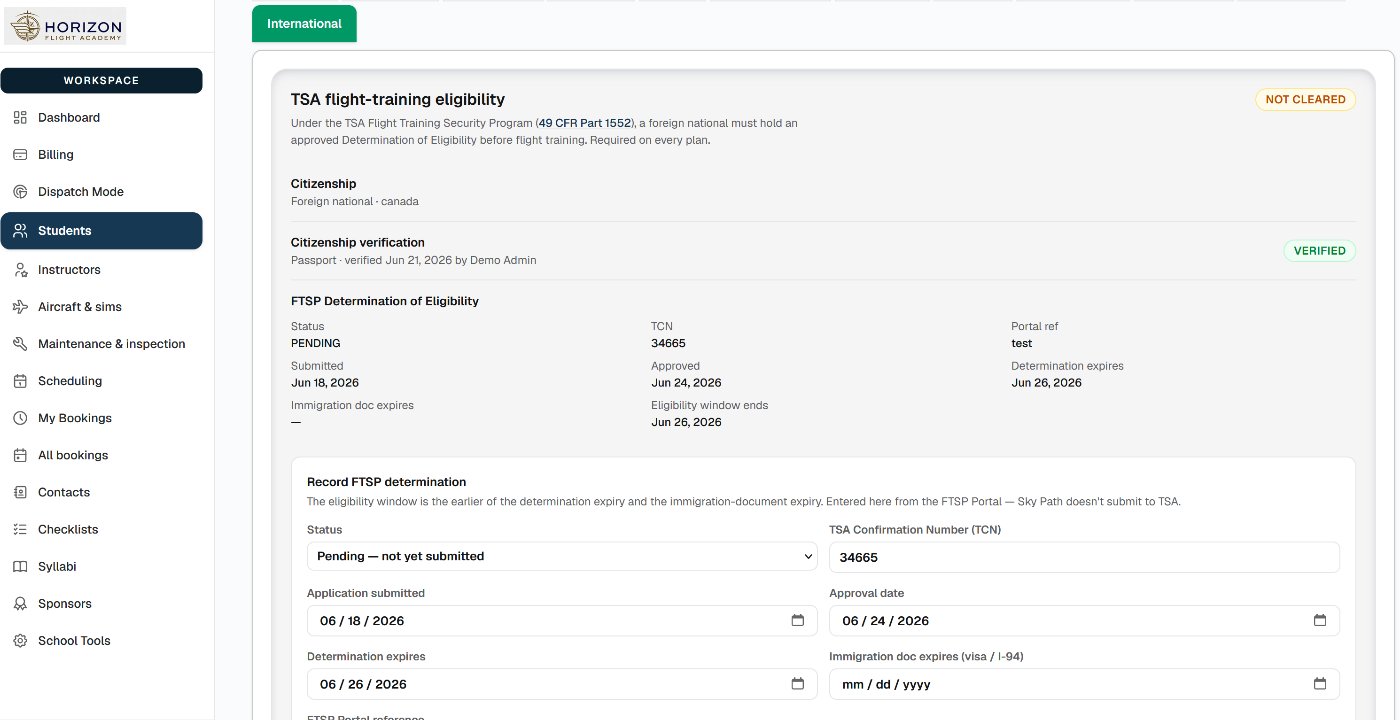Focus the Determination expires date field

click(x=562, y=684)
